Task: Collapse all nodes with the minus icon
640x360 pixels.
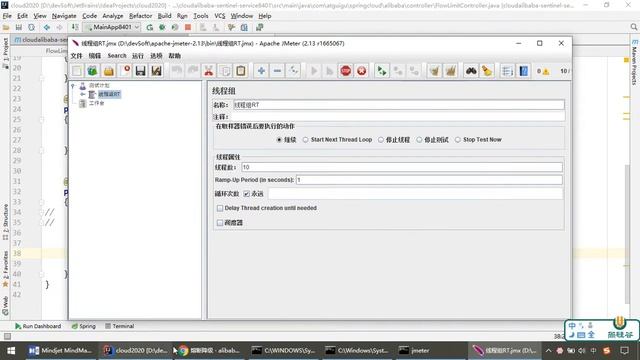Action: point(277,71)
